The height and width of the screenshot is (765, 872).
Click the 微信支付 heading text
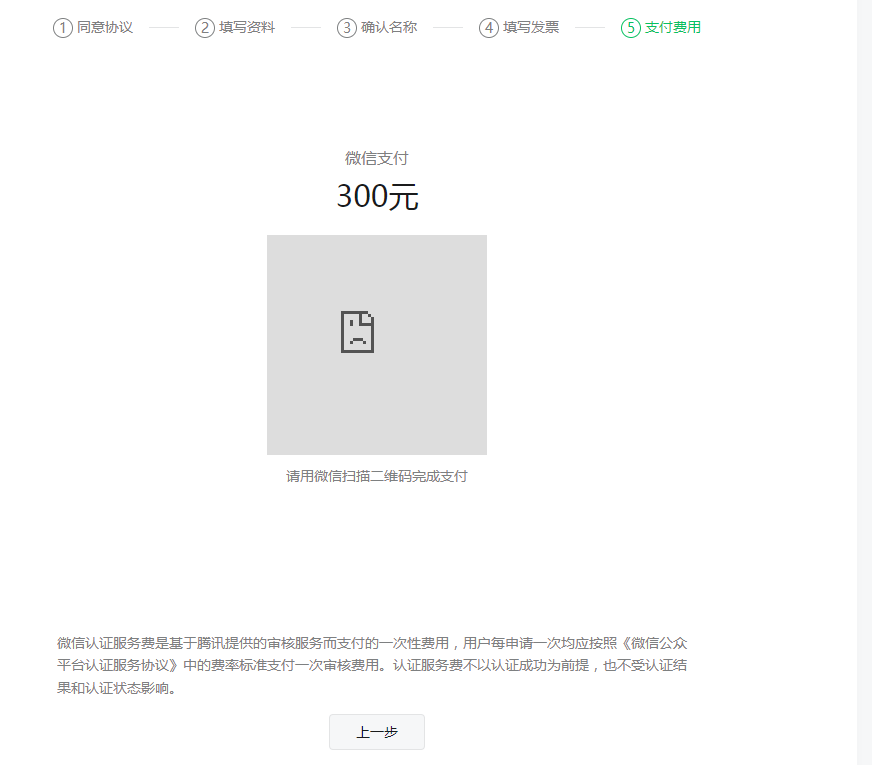376,158
